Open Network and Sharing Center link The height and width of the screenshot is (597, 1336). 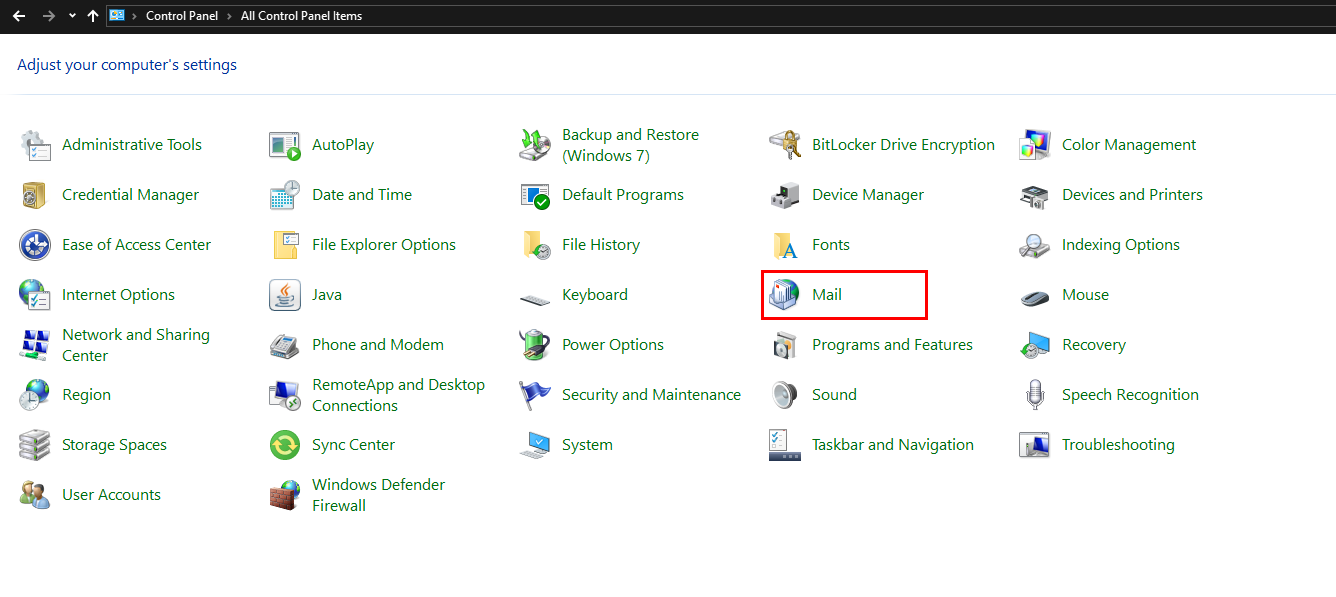tap(135, 345)
